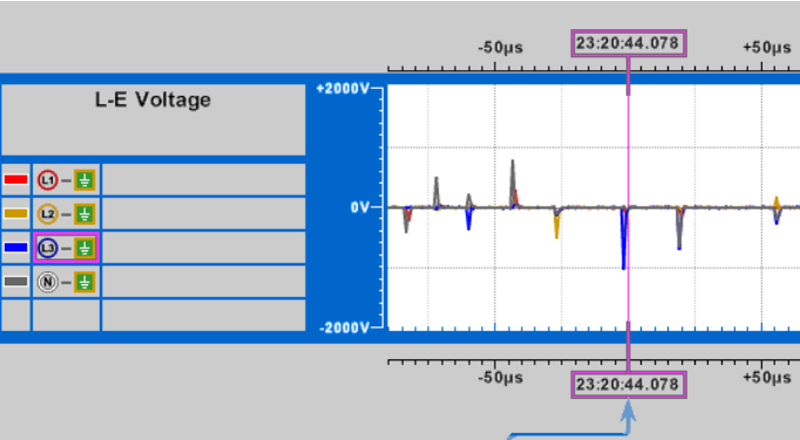
Task: Click the red L1 color swatch
Action: pos(16,180)
